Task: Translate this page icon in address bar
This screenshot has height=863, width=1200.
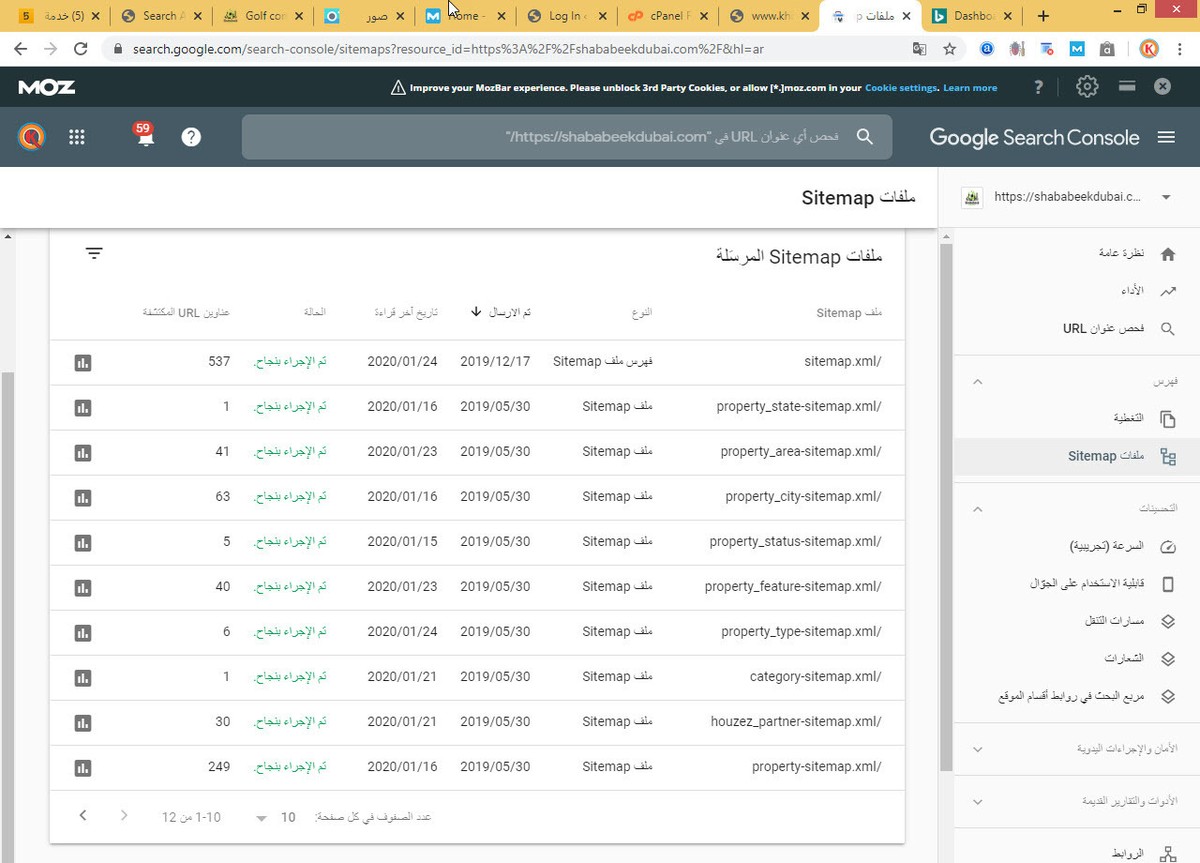Action: click(x=919, y=48)
